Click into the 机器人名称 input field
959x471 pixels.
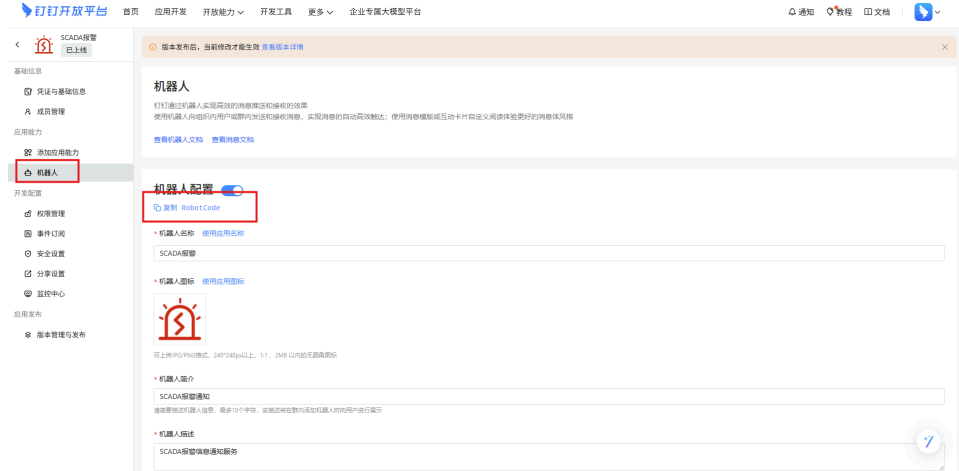pos(548,253)
